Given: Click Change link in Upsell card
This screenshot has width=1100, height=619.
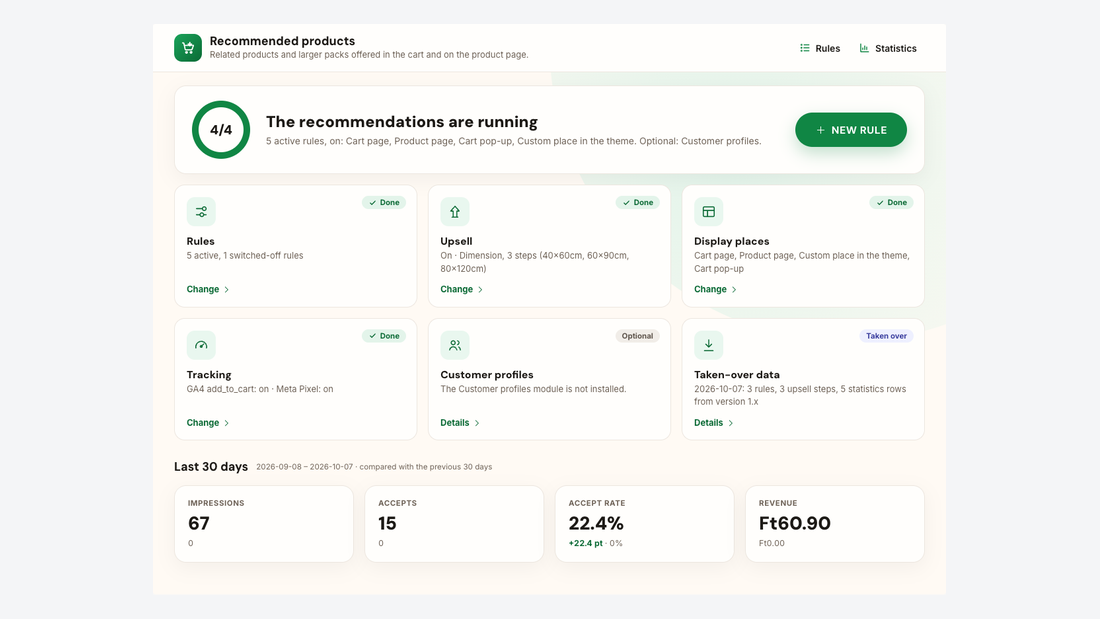Looking at the screenshot, I should tap(462, 289).
